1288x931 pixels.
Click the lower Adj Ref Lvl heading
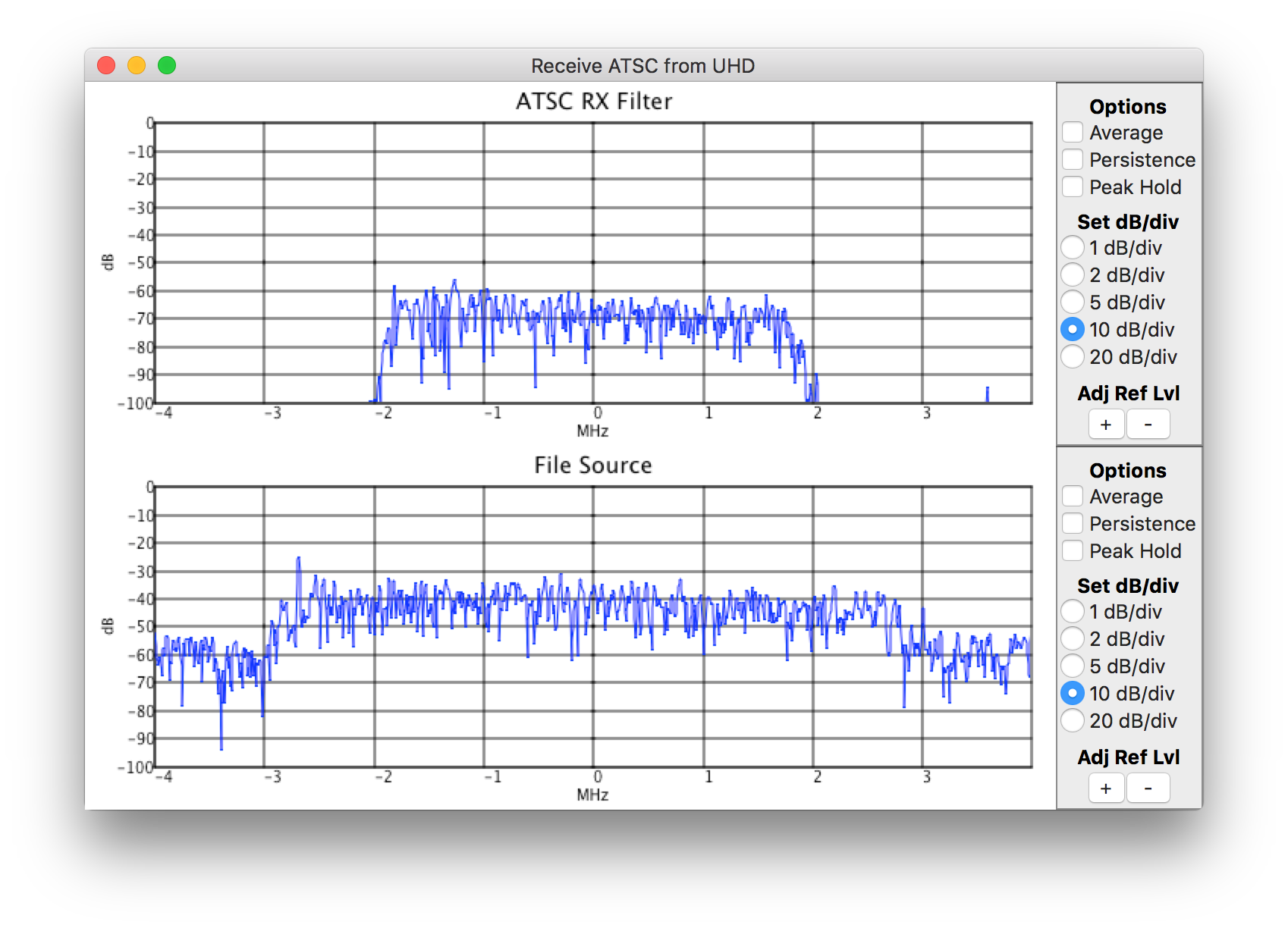(1129, 757)
